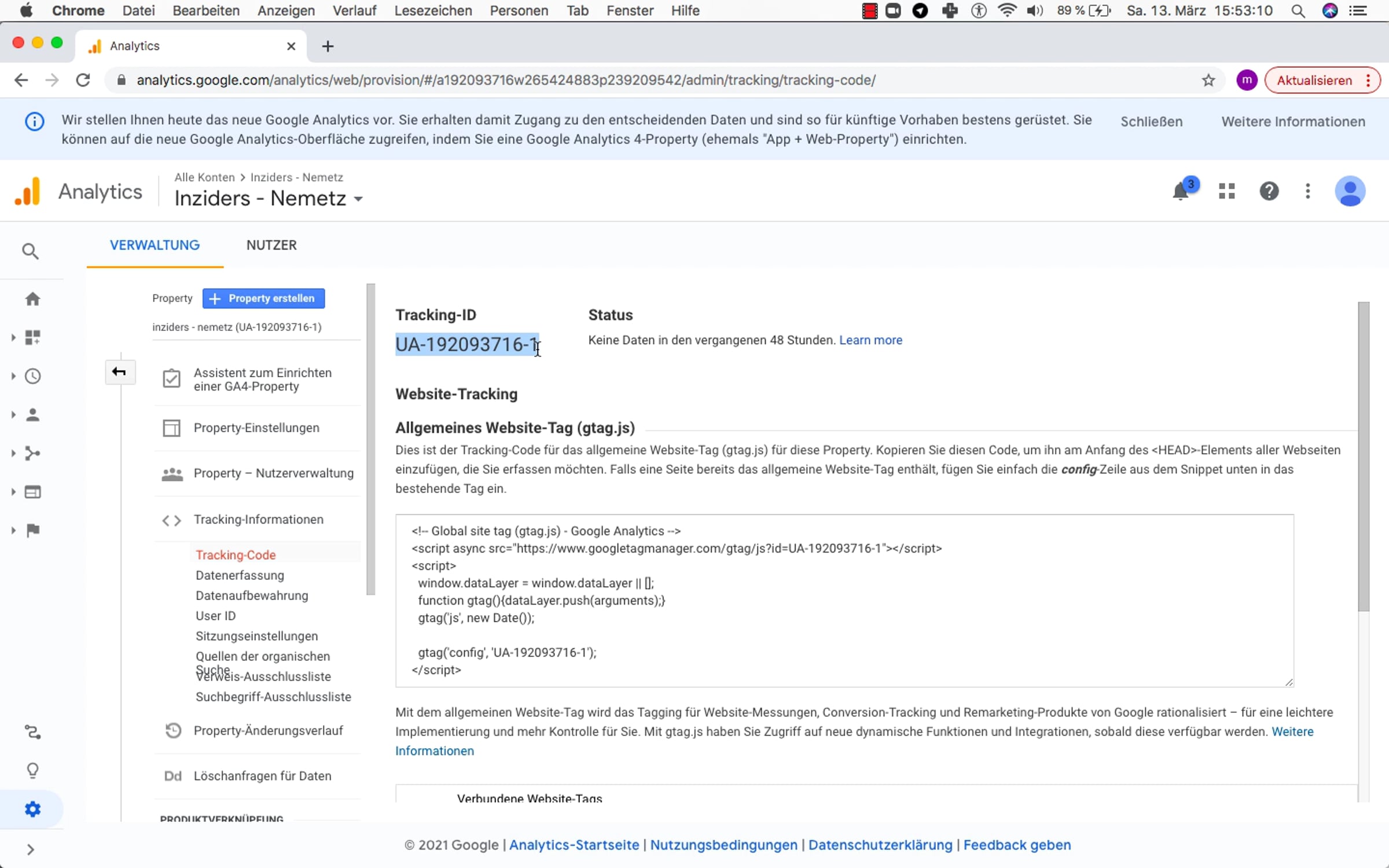Open the Learn more status link
The width and height of the screenshot is (1389, 868).
coord(870,340)
